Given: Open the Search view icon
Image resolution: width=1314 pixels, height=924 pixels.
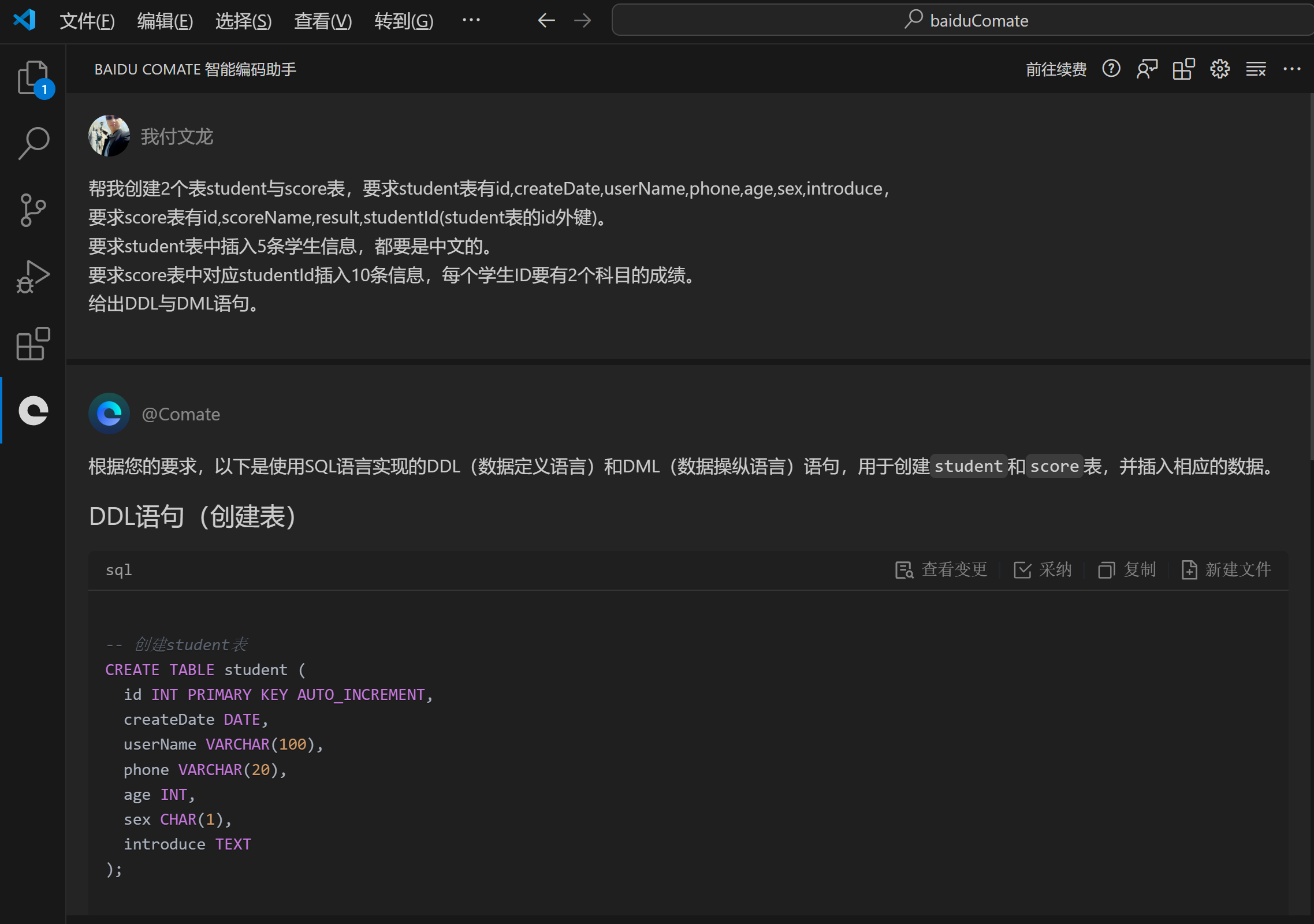Looking at the screenshot, I should click(x=33, y=143).
